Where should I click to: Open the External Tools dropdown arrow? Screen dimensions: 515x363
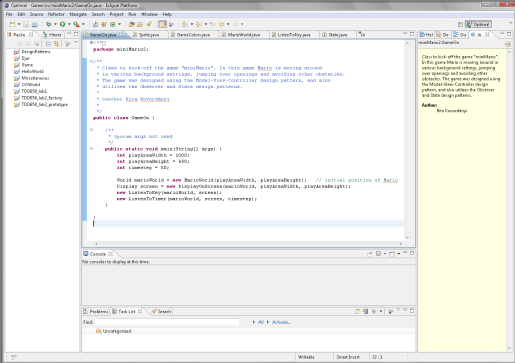83,24
